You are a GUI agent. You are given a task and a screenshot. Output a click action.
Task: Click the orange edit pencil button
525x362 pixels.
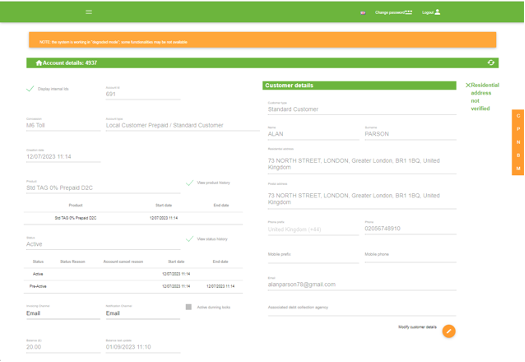coord(449,331)
